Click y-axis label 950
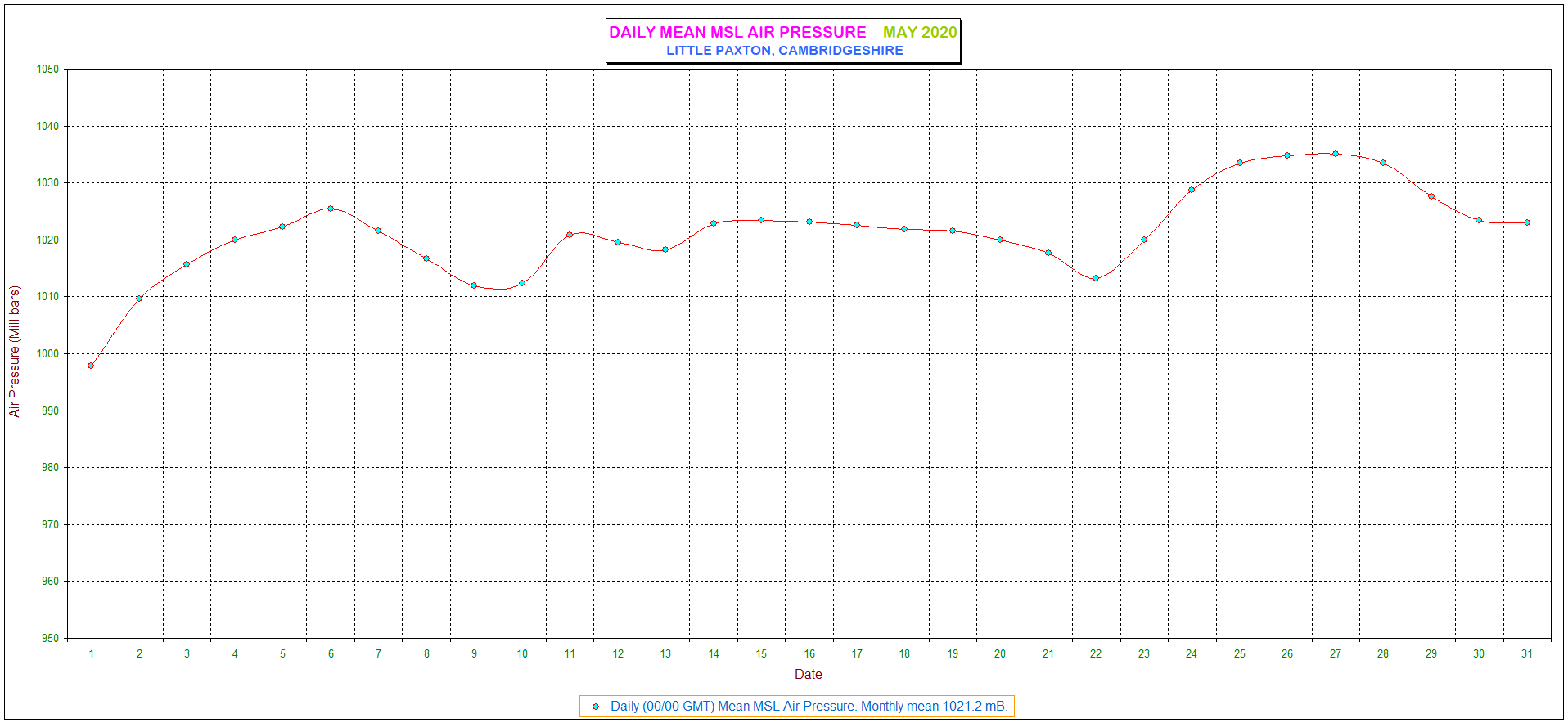 51,639
